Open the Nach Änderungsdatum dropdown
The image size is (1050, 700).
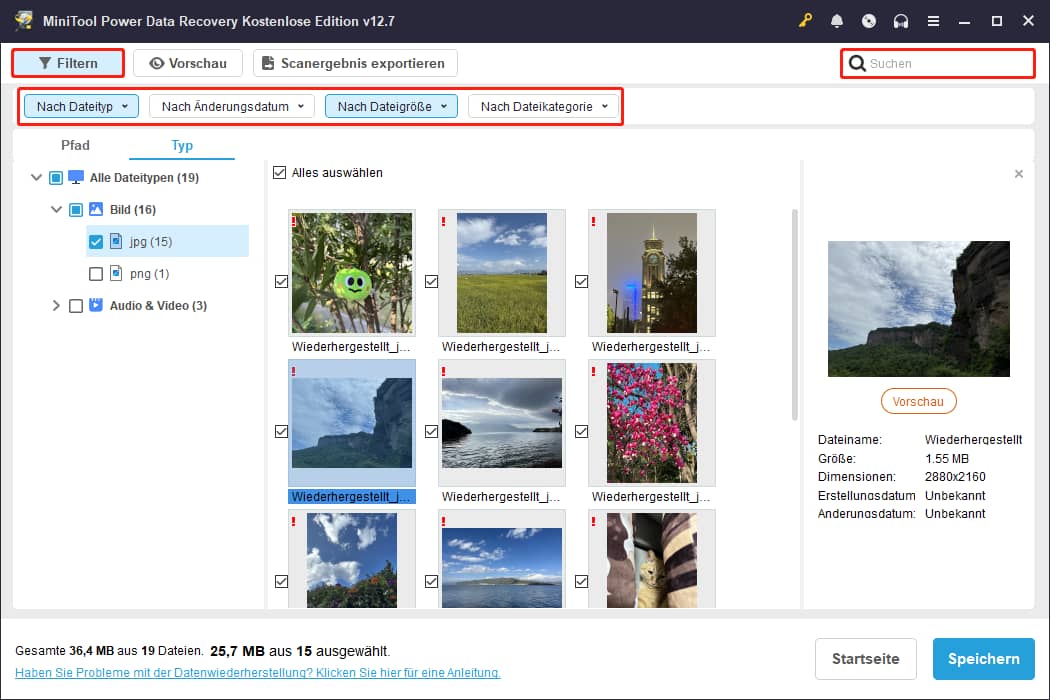pyautogui.click(x=230, y=105)
